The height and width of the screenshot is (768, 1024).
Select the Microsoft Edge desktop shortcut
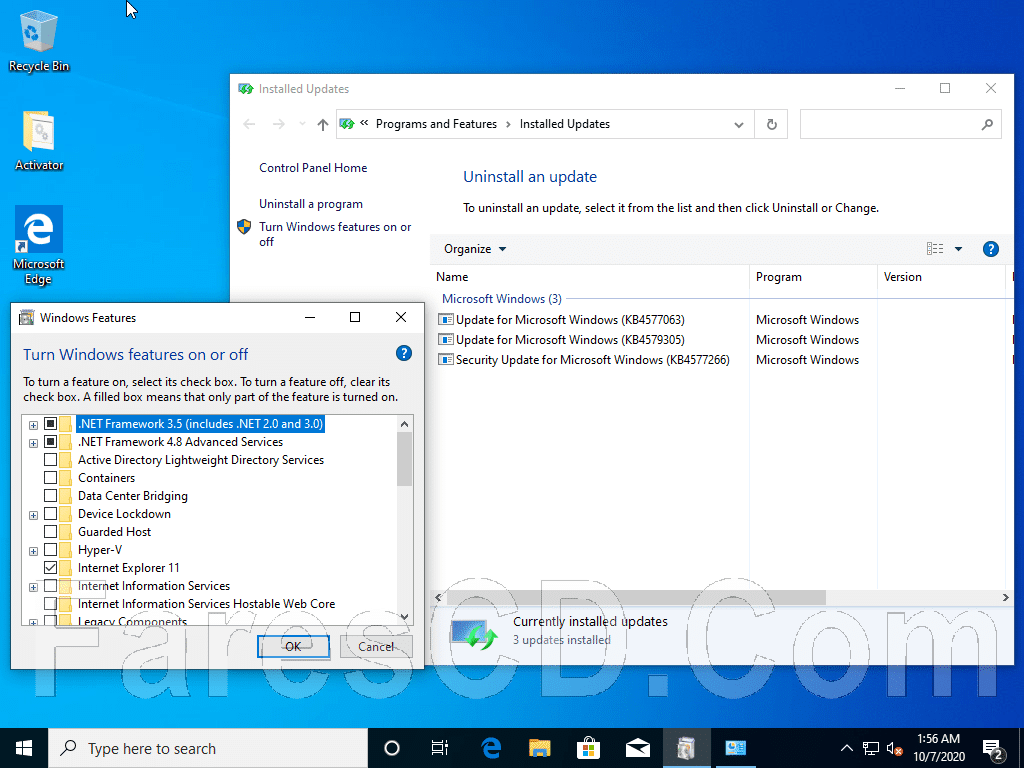(39, 245)
